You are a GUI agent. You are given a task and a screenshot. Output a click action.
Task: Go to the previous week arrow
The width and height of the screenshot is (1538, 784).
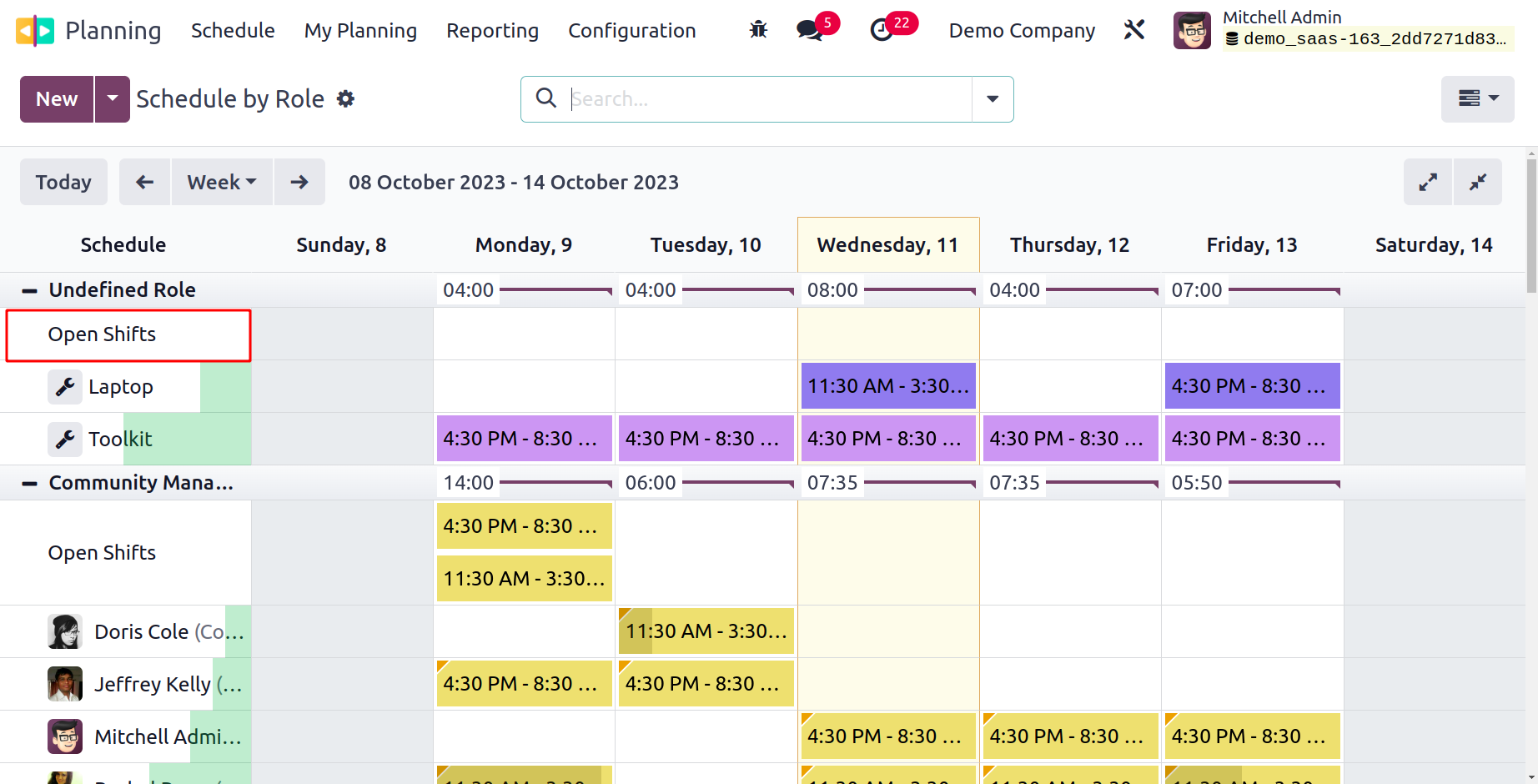(x=145, y=182)
